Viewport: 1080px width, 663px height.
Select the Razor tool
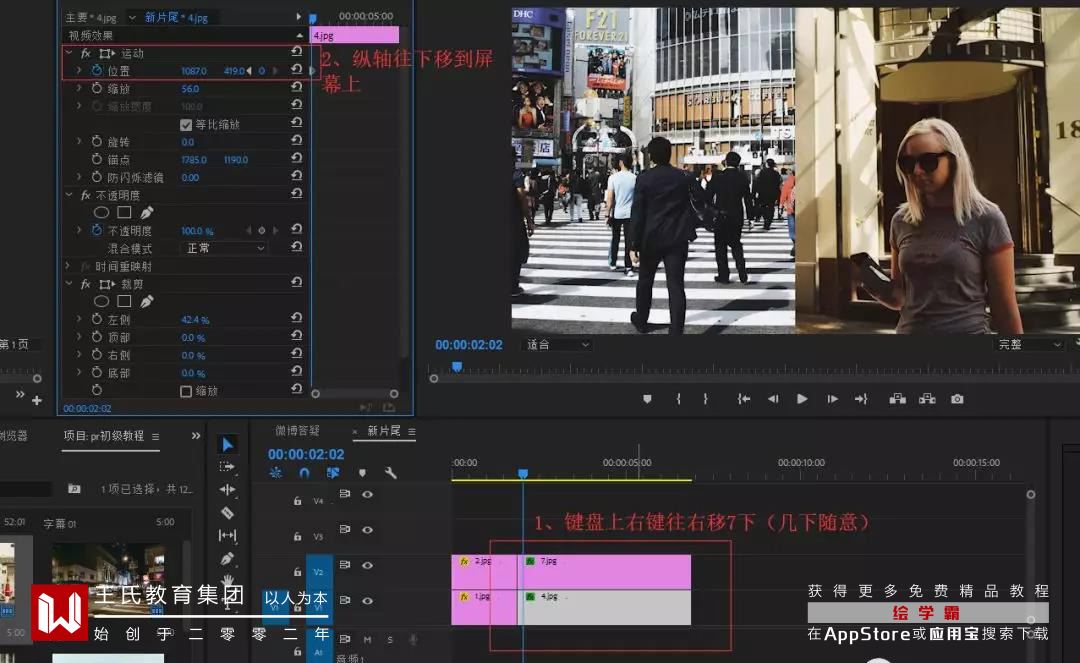coord(227,513)
